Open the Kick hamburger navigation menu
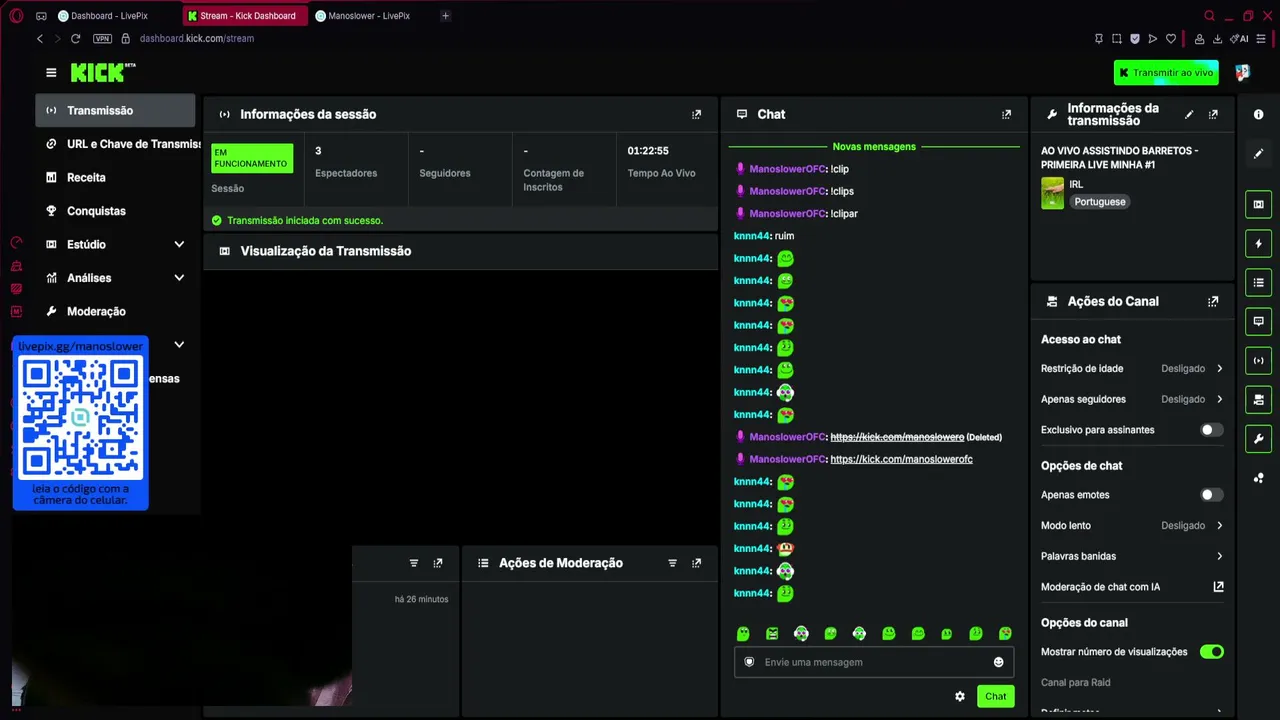1280x720 pixels. (51, 73)
